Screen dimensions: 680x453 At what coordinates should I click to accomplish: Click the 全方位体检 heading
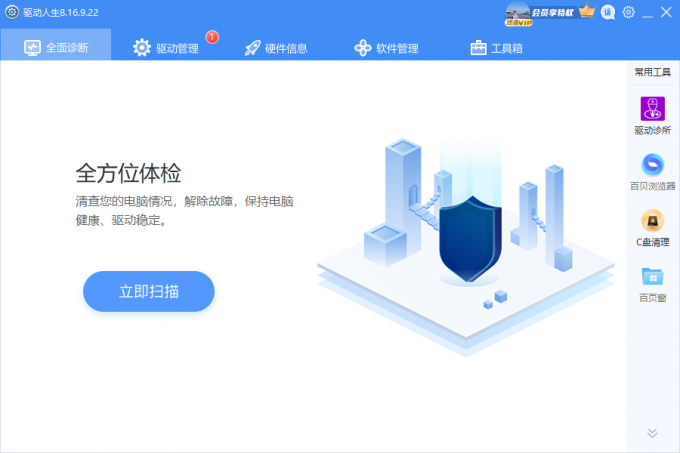click(x=128, y=173)
